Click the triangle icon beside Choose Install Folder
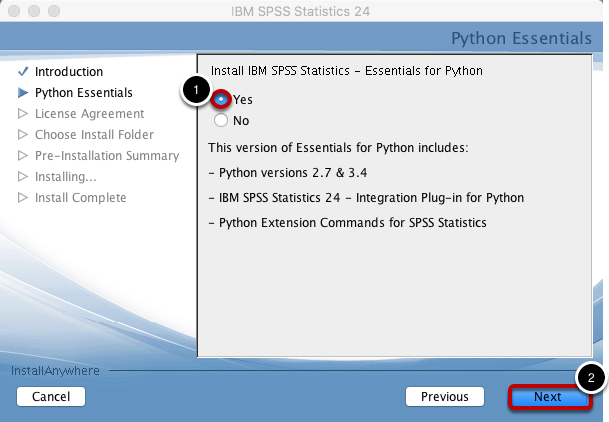Screen dimensions: 609x422 [x=23, y=134]
